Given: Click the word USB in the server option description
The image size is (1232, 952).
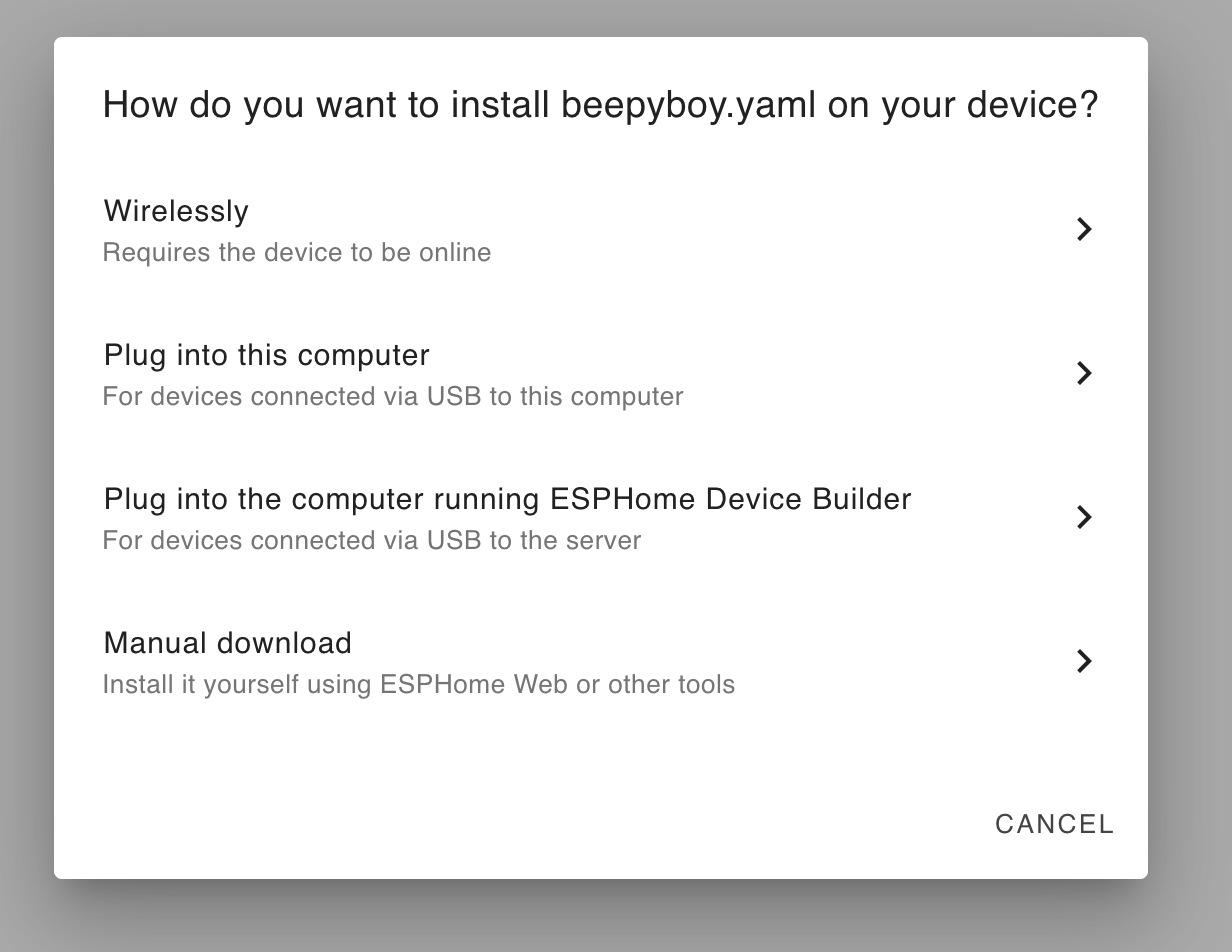Looking at the screenshot, I should 454,540.
